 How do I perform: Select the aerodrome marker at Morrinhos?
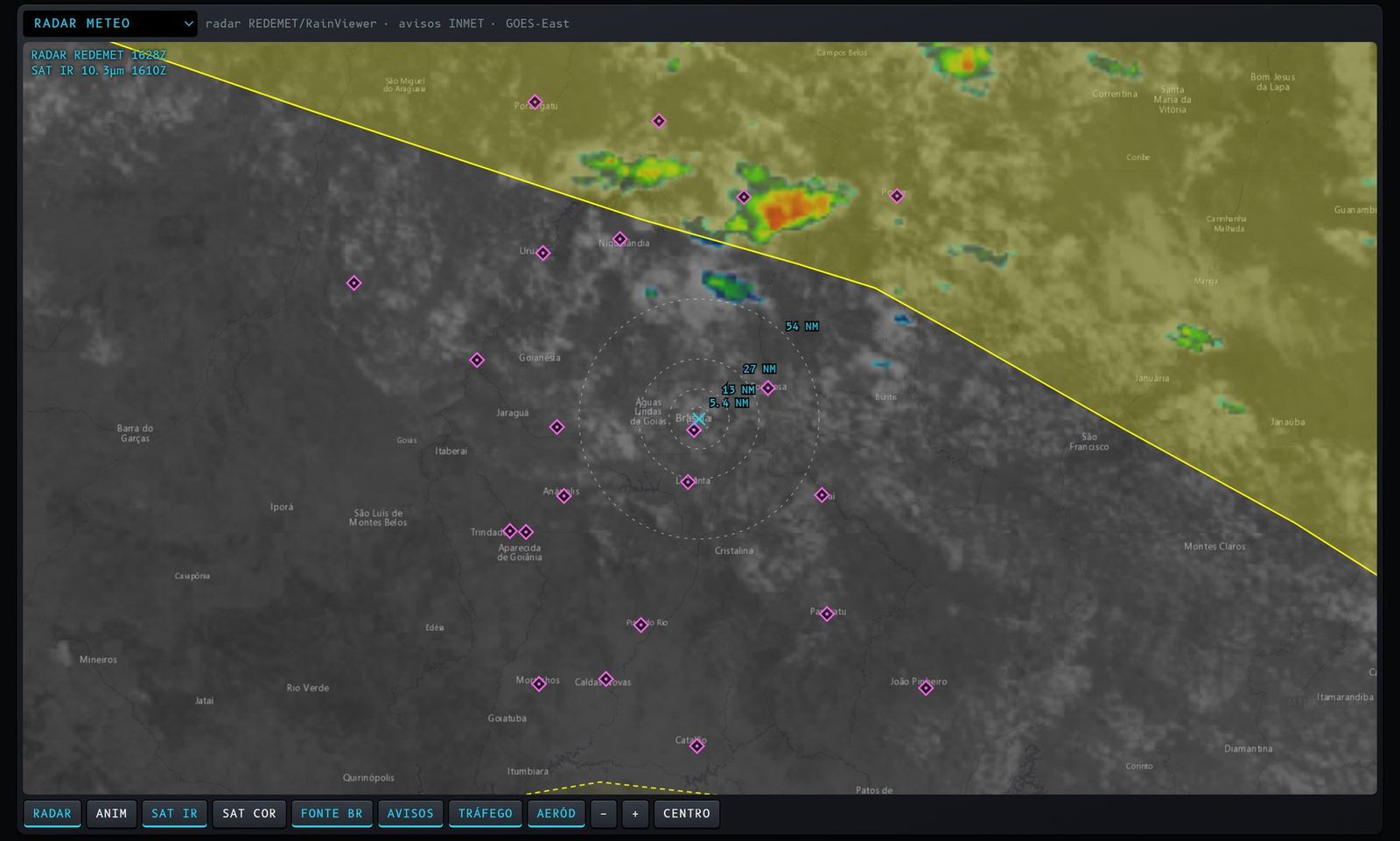tap(539, 684)
